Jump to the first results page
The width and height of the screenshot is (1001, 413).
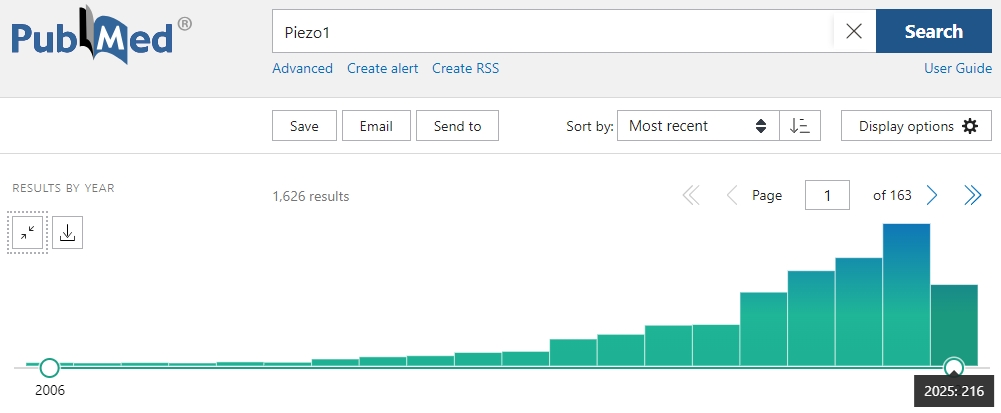[x=691, y=195]
